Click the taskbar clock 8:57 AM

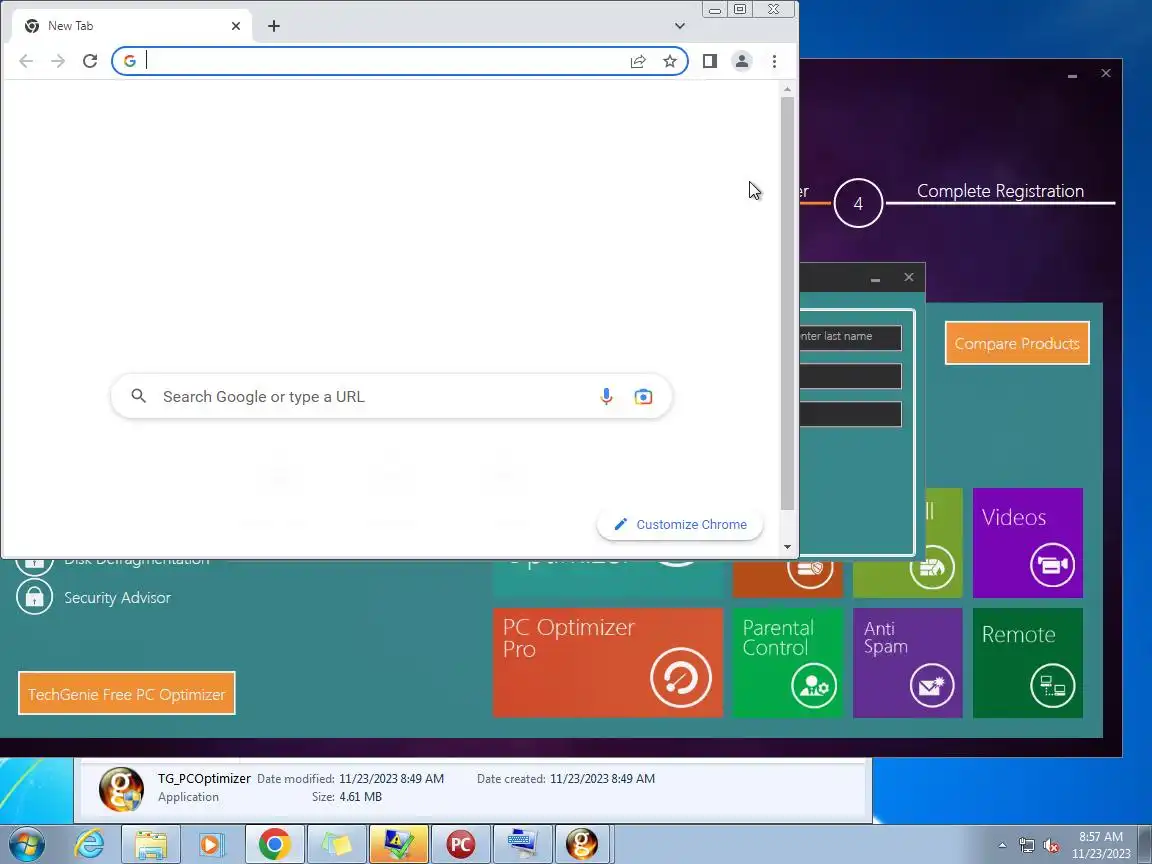click(x=1101, y=837)
